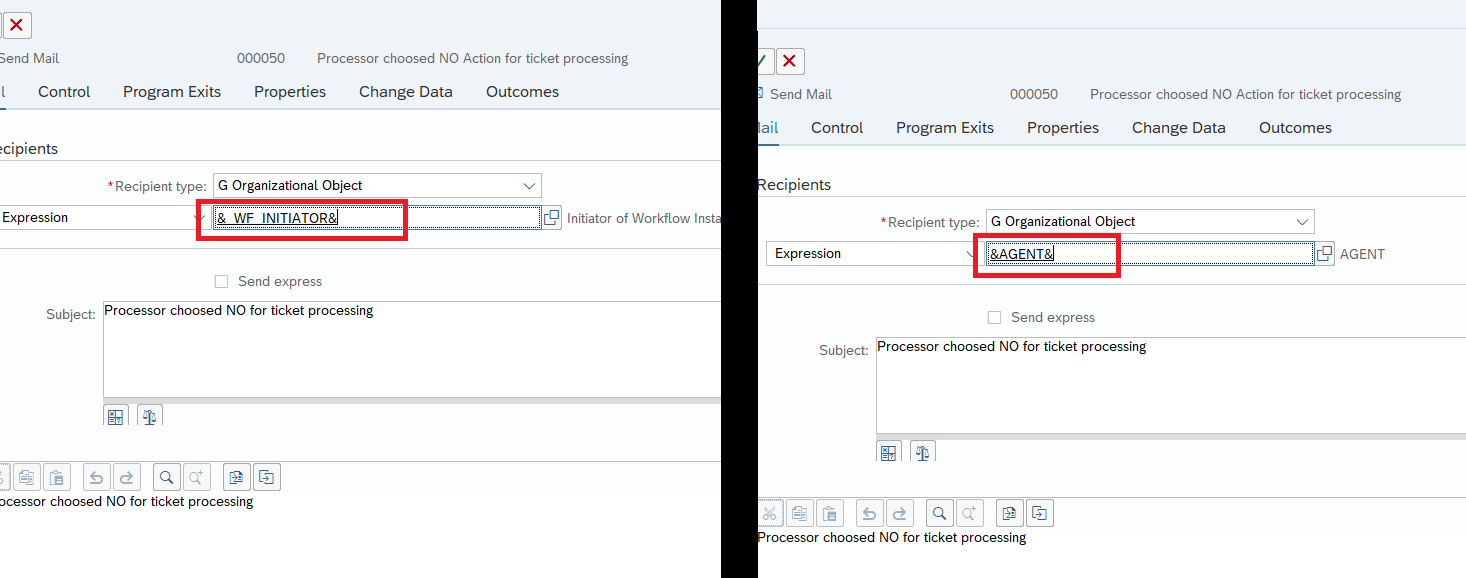Select the Cut tool in editor toolbar
This screenshot has height=578, width=1466.
pos(770,512)
